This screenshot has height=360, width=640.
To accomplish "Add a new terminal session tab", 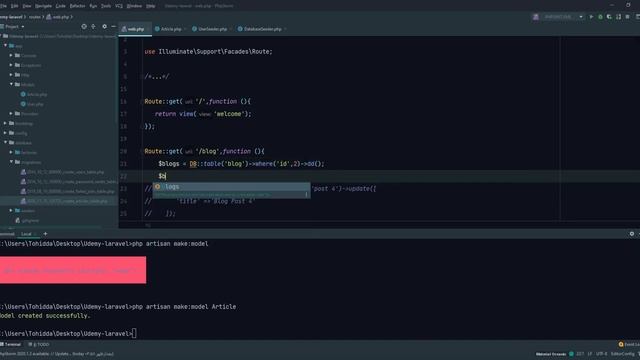I will coord(45,234).
